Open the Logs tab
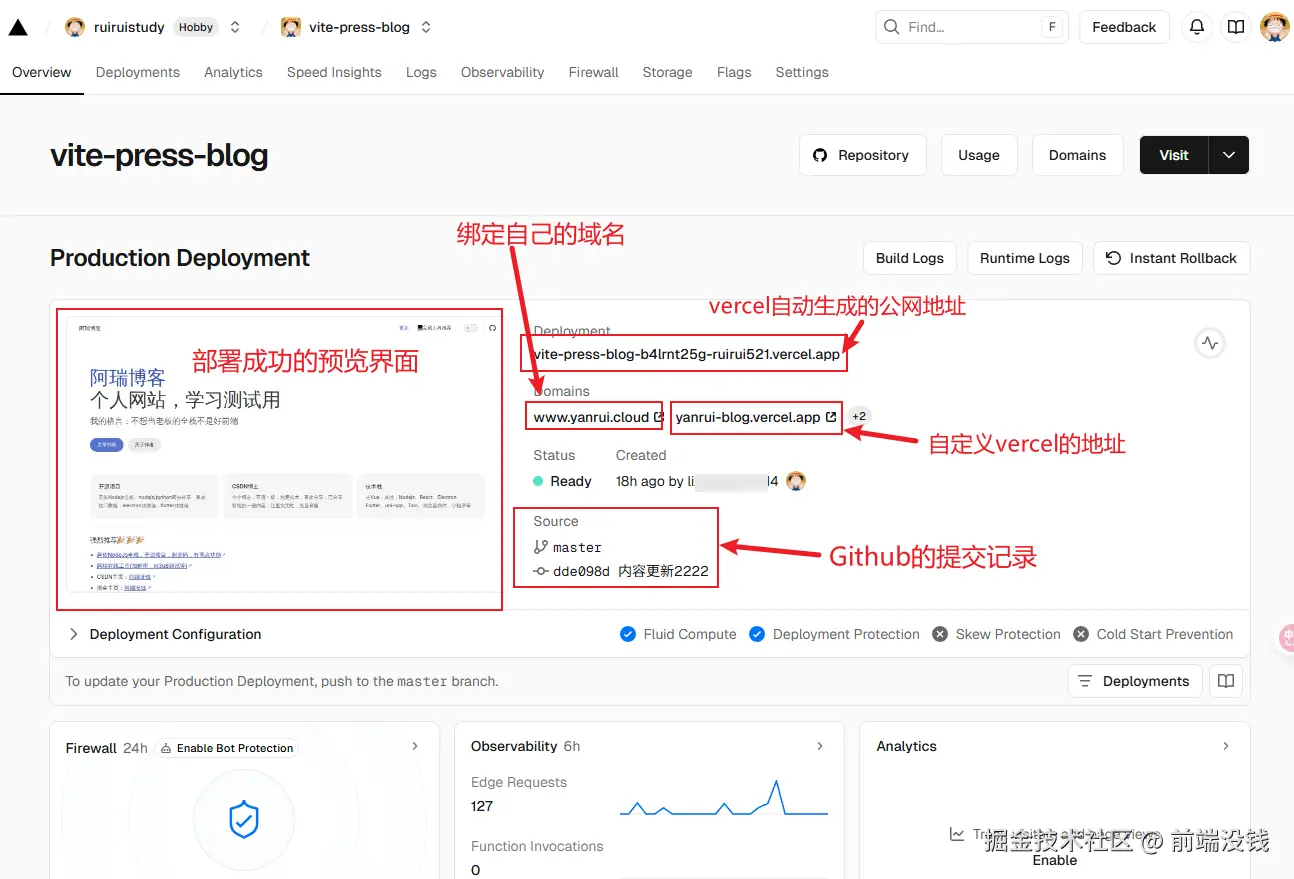The image size is (1294, 879). click(421, 72)
